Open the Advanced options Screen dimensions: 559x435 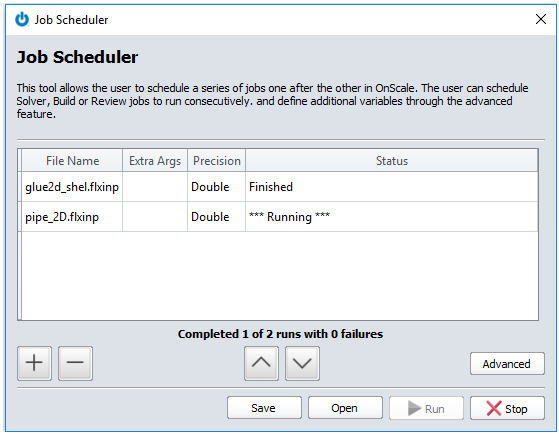[x=507, y=364]
